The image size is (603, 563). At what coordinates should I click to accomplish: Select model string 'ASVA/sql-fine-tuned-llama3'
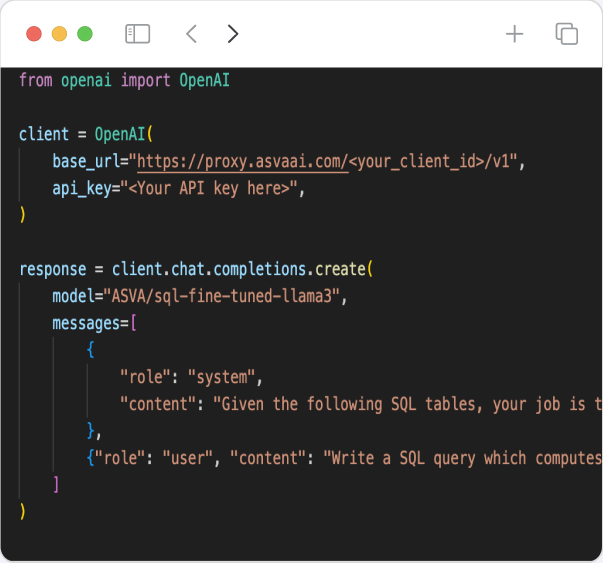tap(221, 296)
